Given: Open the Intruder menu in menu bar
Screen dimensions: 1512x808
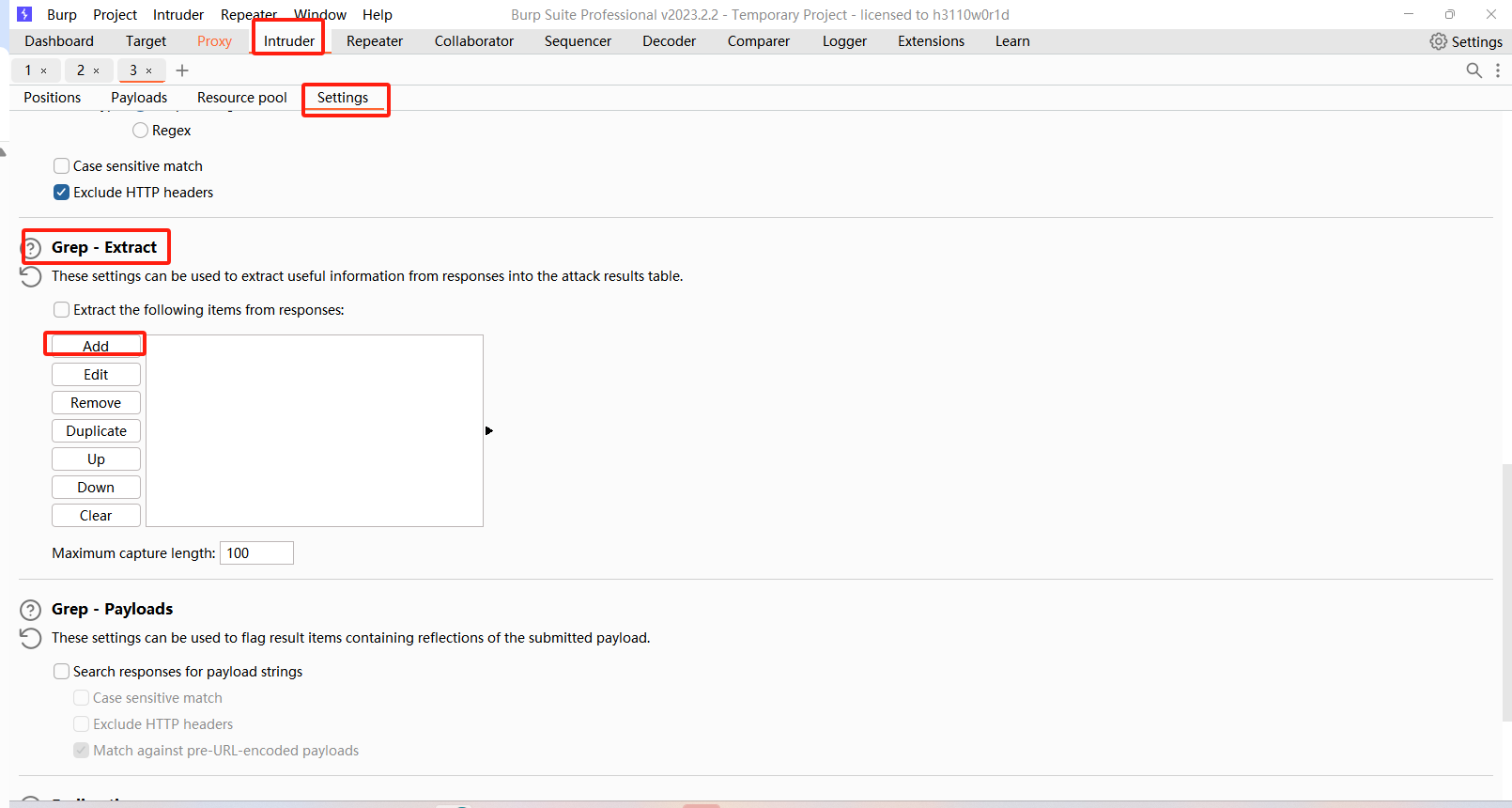Looking at the screenshot, I should (178, 15).
